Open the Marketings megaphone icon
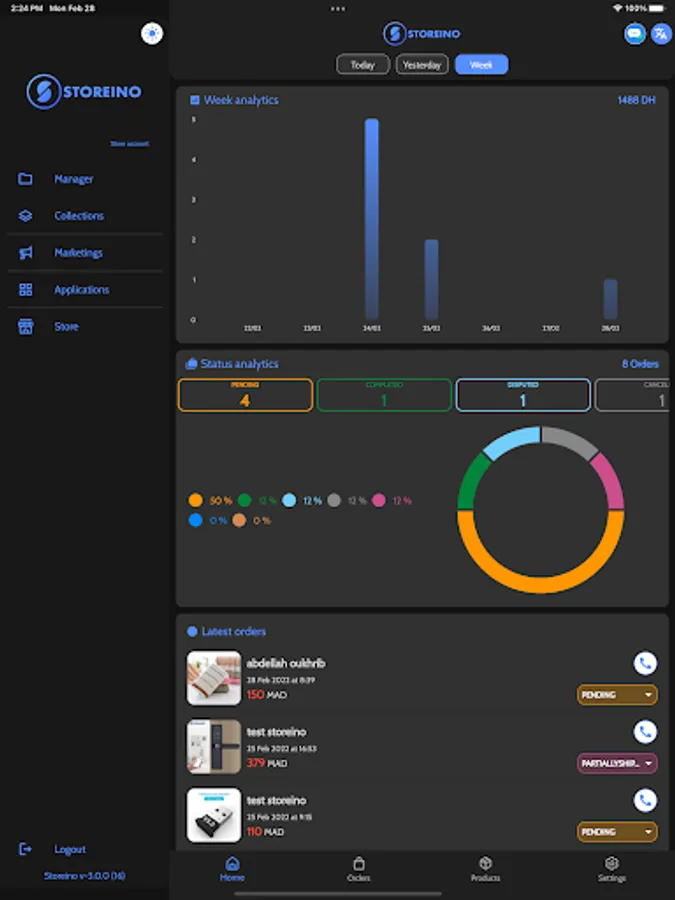Screen dimensions: 675x900 pos(25,253)
